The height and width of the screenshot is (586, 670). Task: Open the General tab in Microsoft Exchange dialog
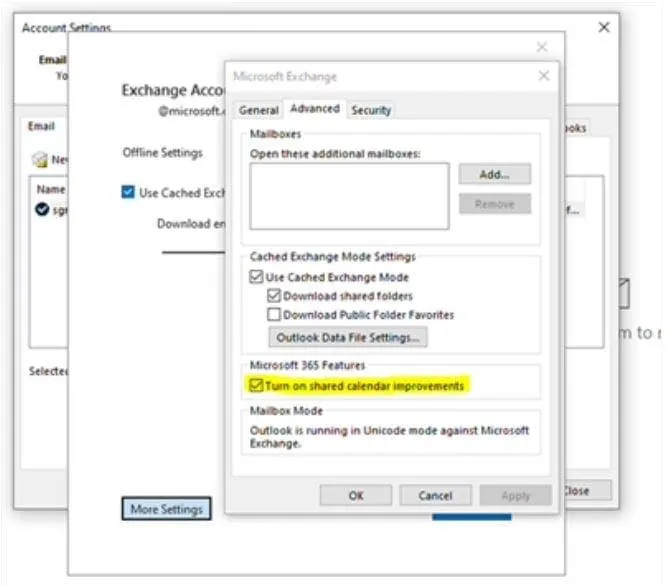[259, 110]
